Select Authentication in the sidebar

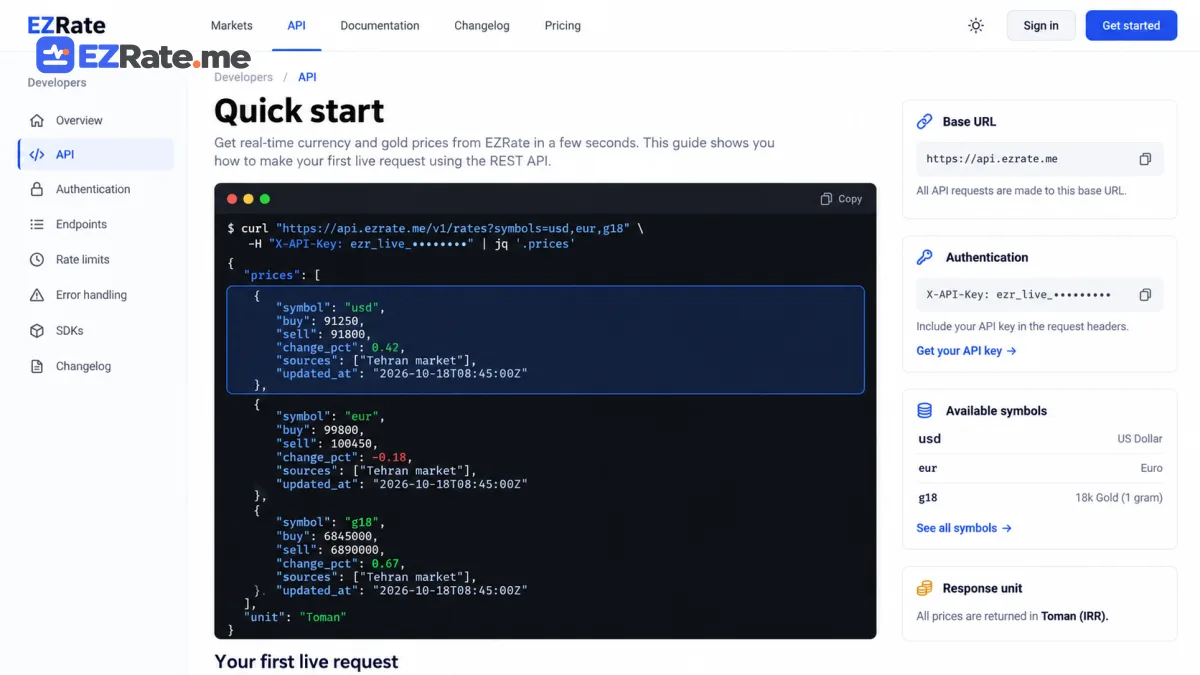pos(96,189)
